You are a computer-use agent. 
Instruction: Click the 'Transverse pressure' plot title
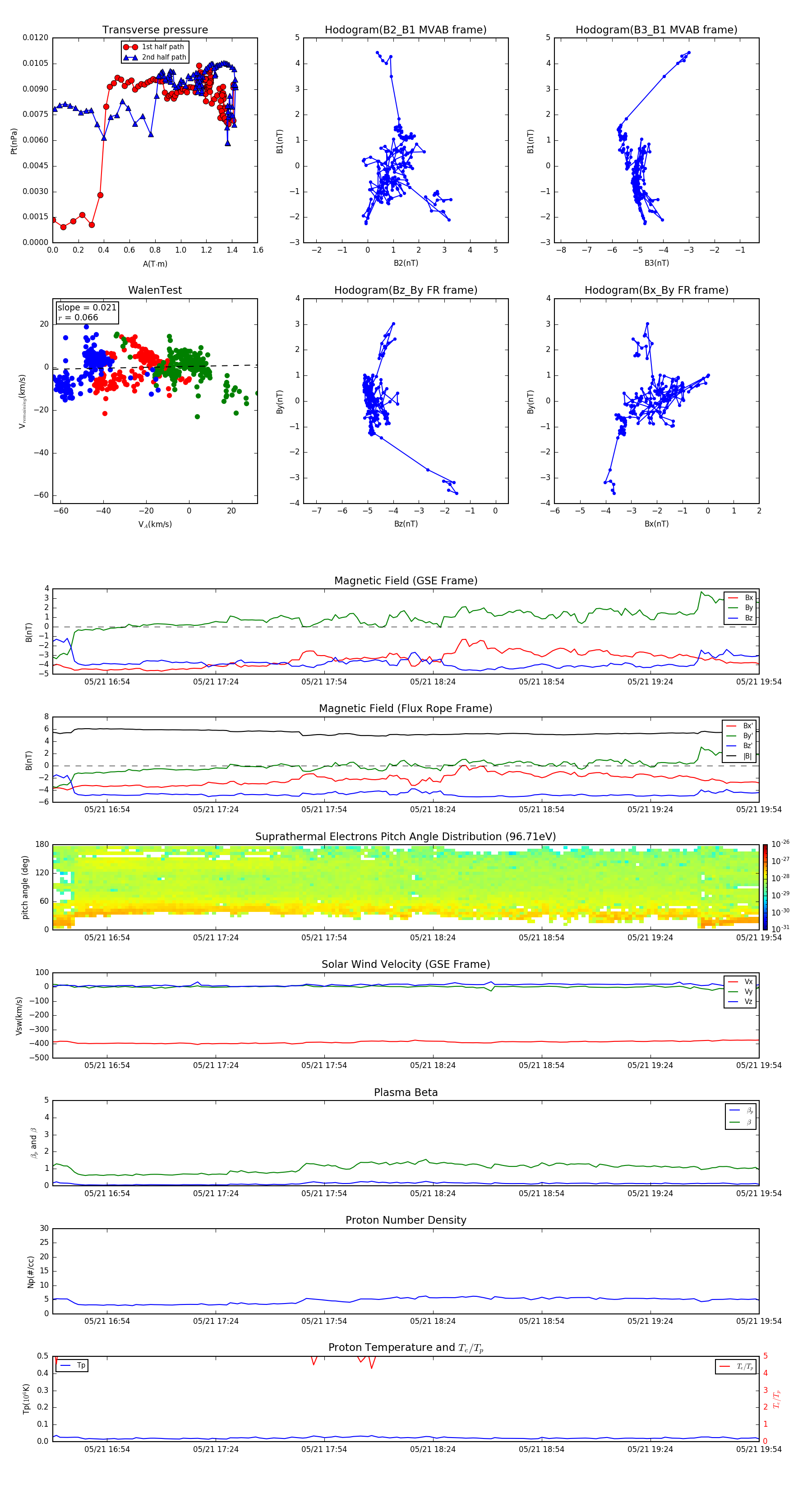coord(155,29)
